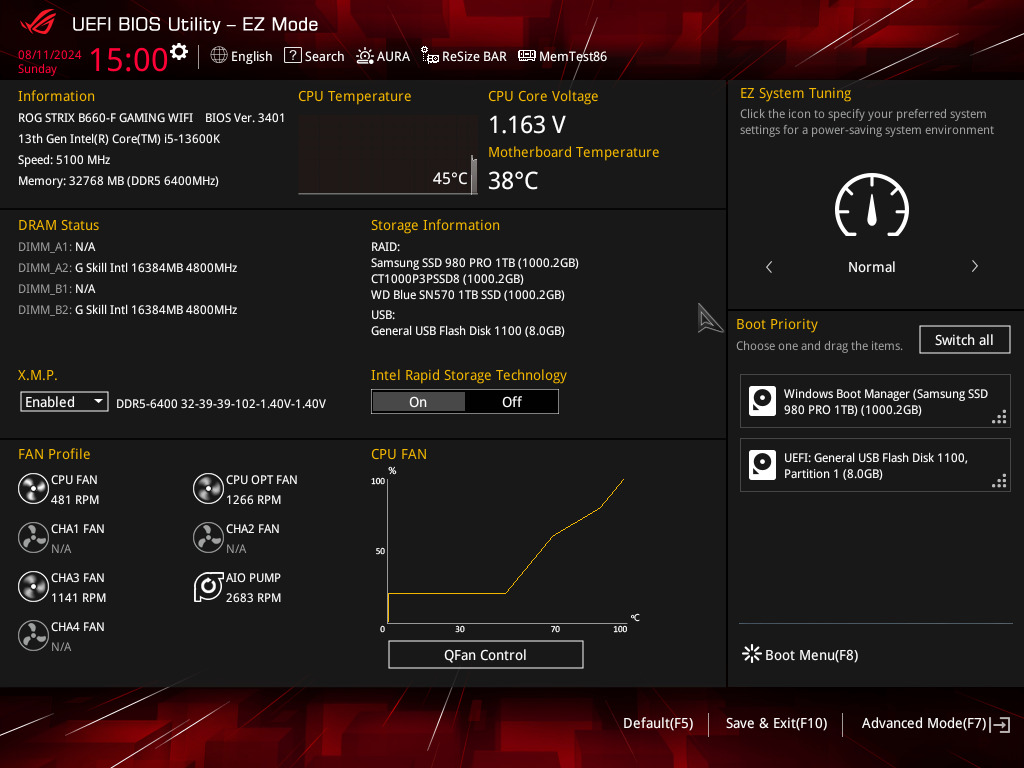The width and height of the screenshot is (1024, 768).
Task: Click the 15:00 clock display
Action: [129, 59]
